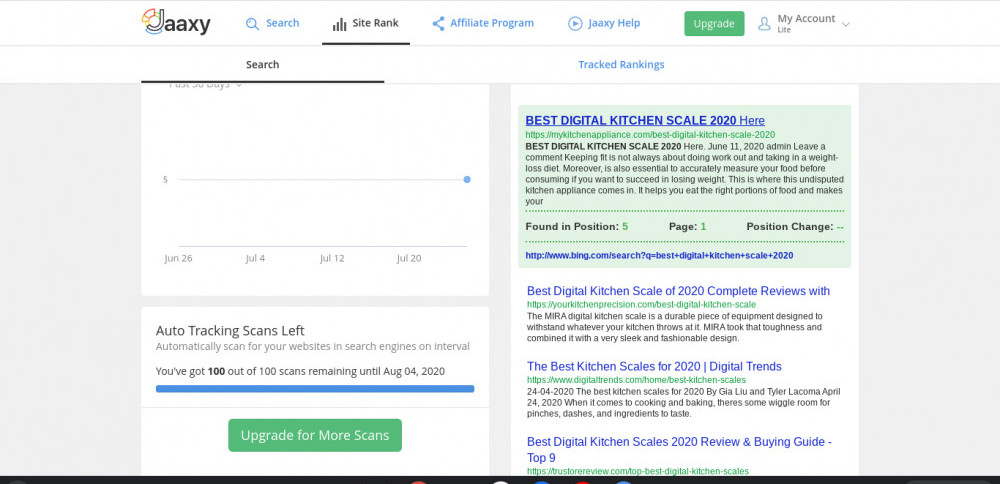The width and height of the screenshot is (1000, 484).
Task: Click the Found in Position: 5 text
Action: (x=577, y=226)
